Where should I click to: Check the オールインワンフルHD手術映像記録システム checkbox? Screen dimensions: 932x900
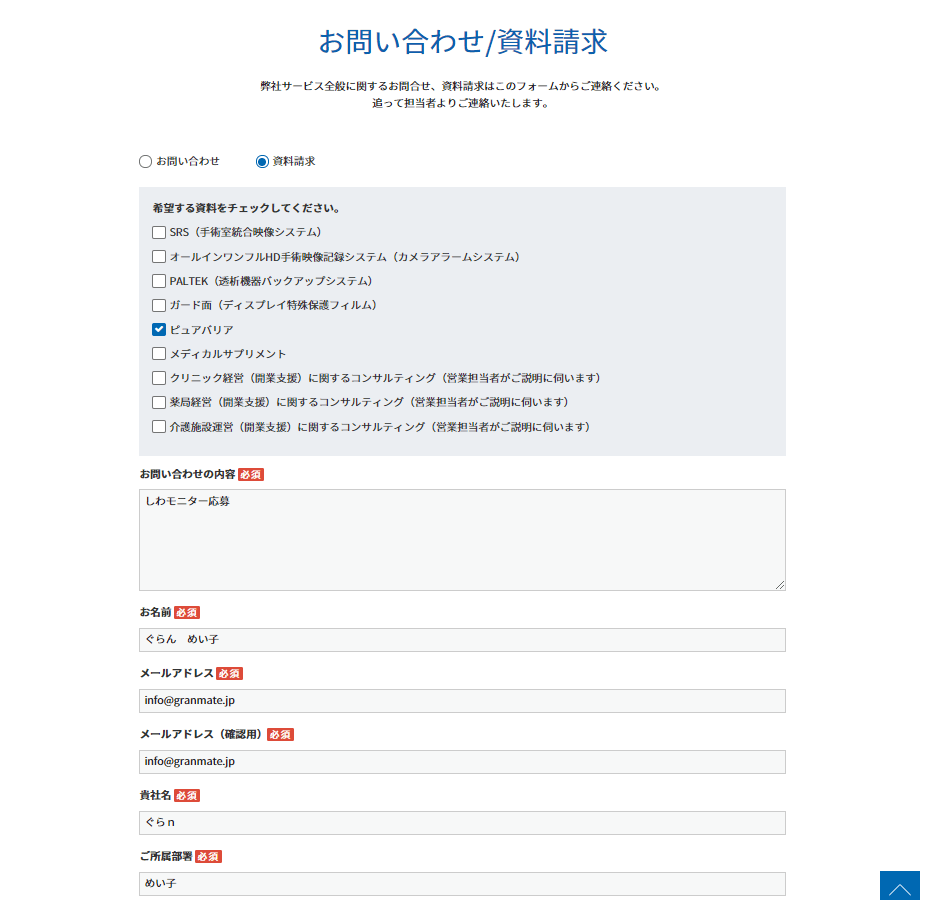(159, 257)
